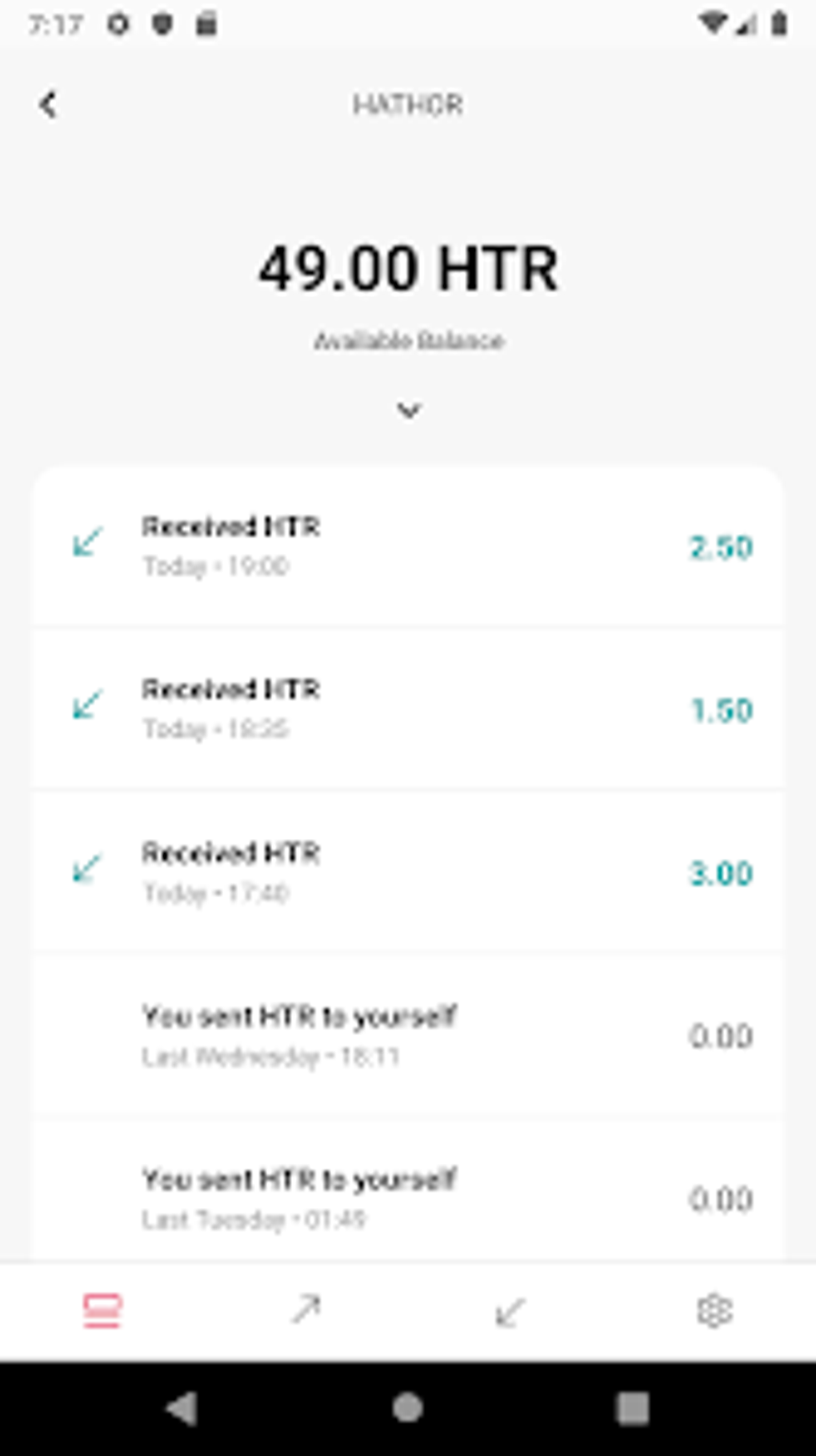Open Last Tuesday's sent-to-yourself transaction
This screenshot has width=816, height=1456.
click(x=408, y=1198)
